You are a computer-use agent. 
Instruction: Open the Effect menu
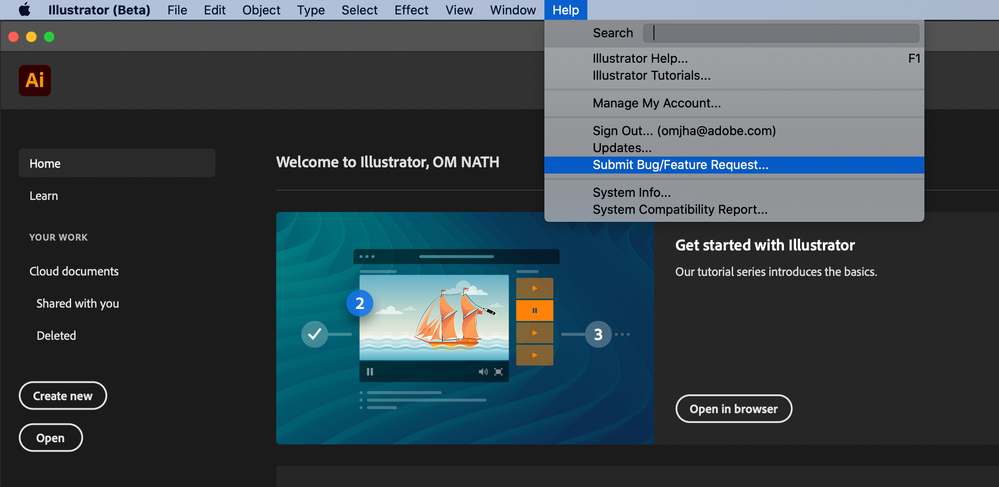point(412,10)
